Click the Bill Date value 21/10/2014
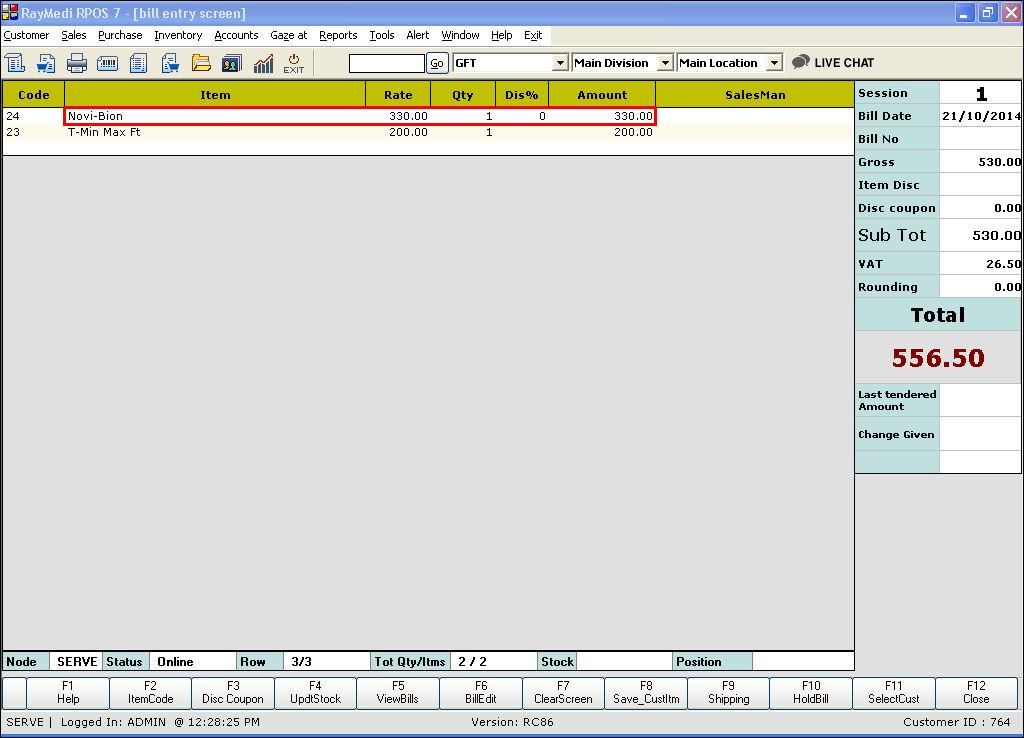 [x=980, y=116]
